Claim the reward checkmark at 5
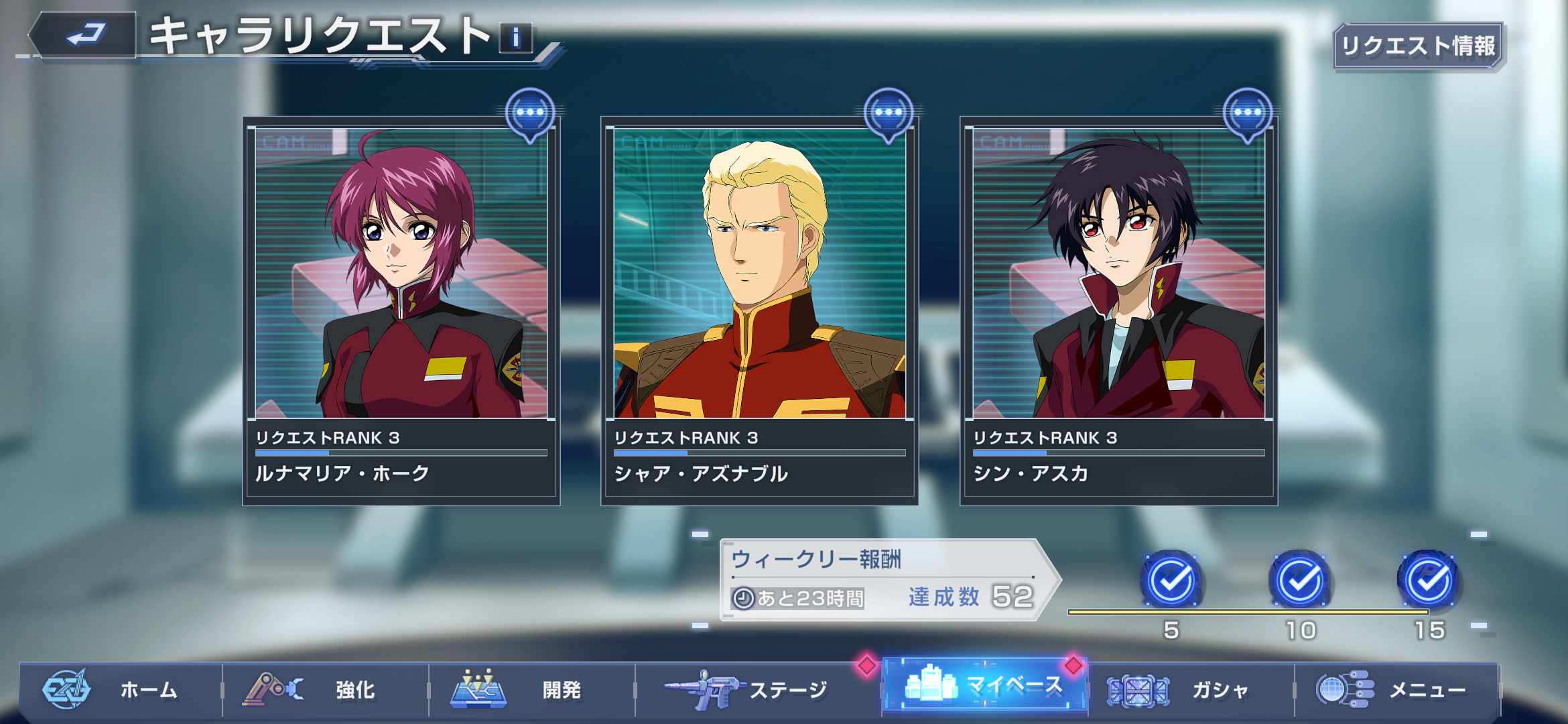The width and height of the screenshot is (1568, 724). point(1171,580)
